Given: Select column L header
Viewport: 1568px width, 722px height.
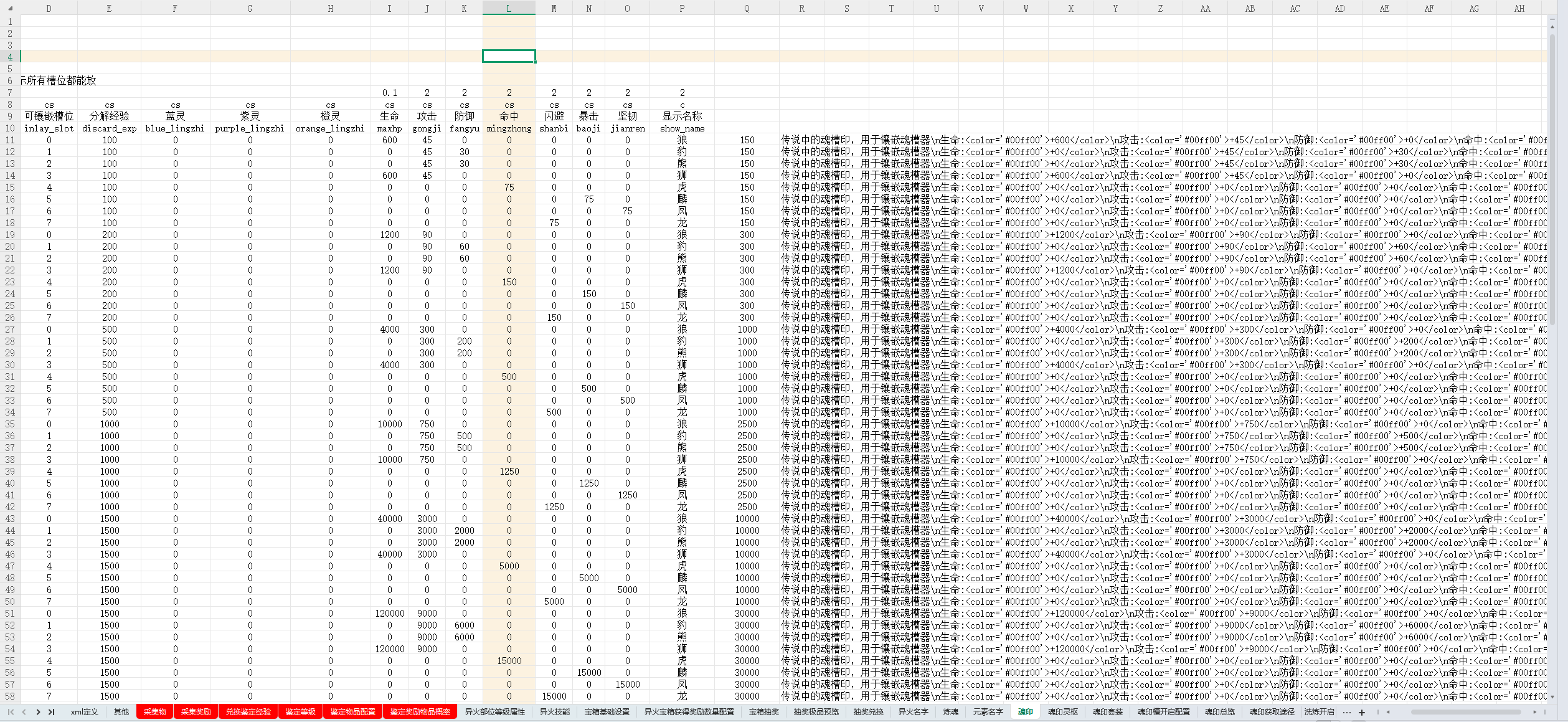Looking at the screenshot, I should coord(509,8).
